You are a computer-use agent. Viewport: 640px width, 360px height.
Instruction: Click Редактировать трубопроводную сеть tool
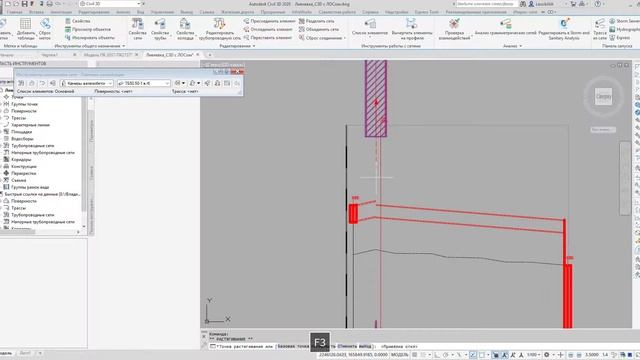[220, 29]
